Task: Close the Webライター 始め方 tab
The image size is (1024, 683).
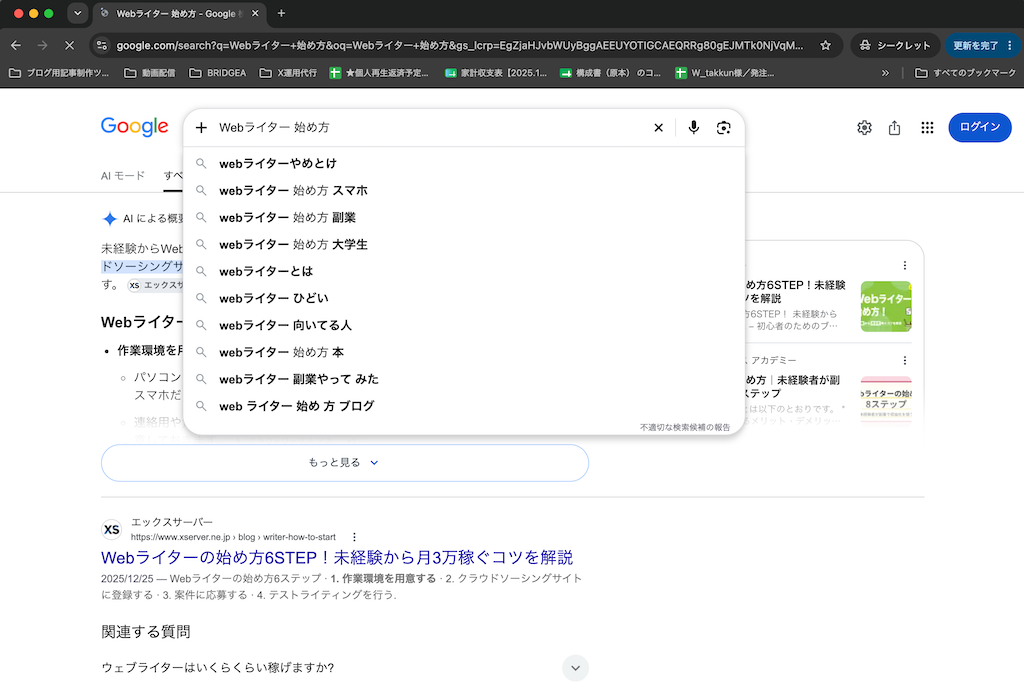Action: click(x=255, y=13)
